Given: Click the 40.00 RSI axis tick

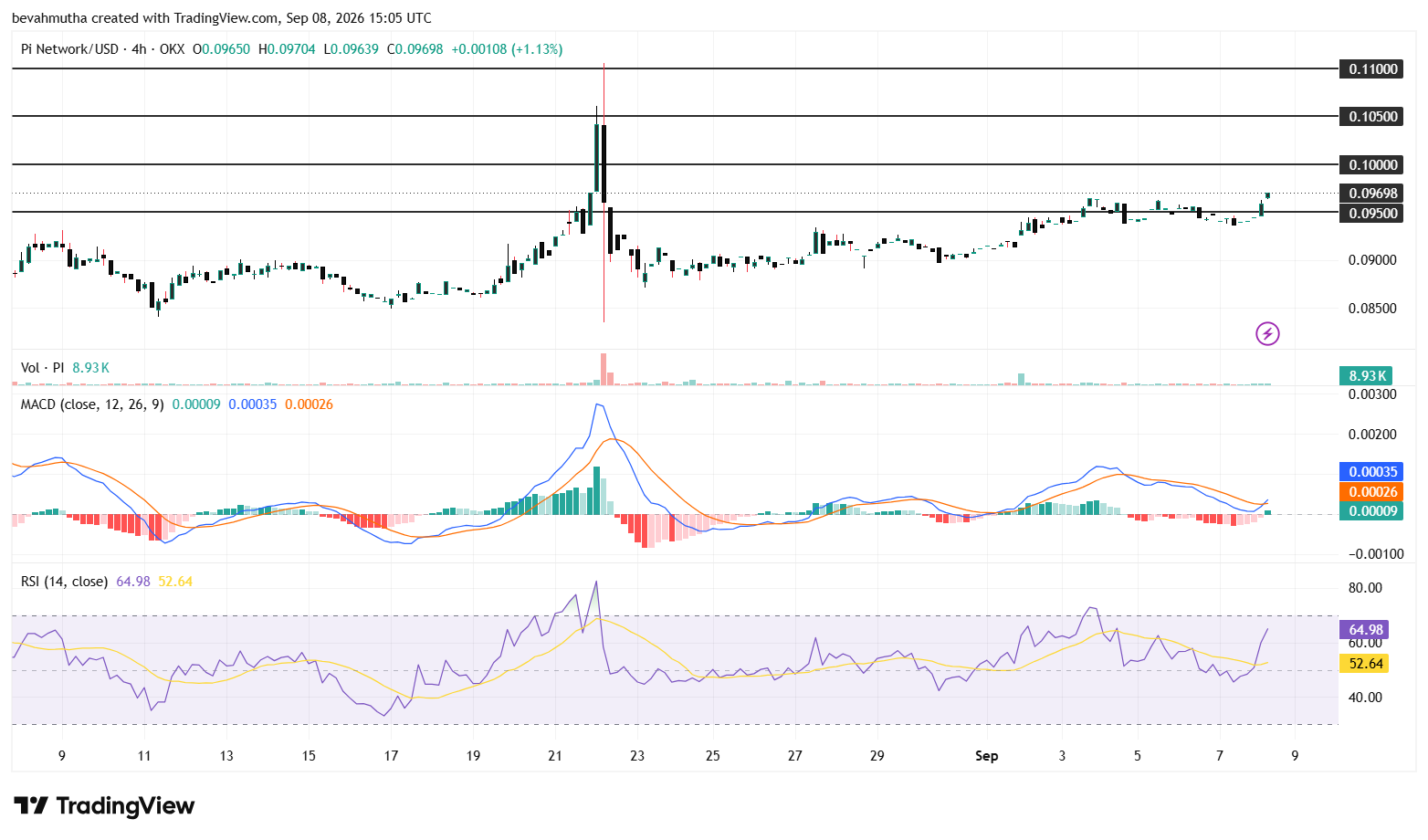Looking at the screenshot, I should 1365,697.
